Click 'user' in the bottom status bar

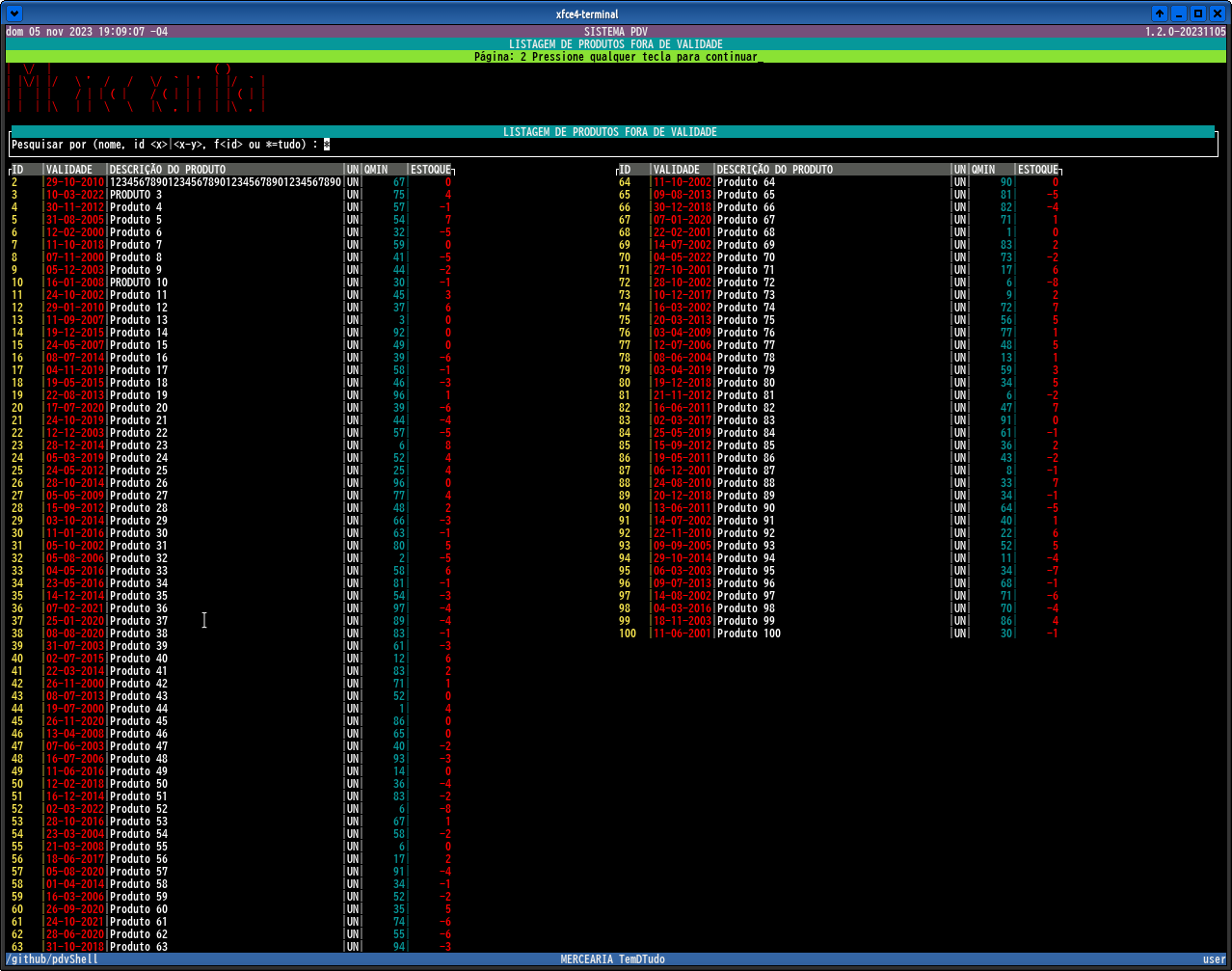pyautogui.click(x=1214, y=959)
